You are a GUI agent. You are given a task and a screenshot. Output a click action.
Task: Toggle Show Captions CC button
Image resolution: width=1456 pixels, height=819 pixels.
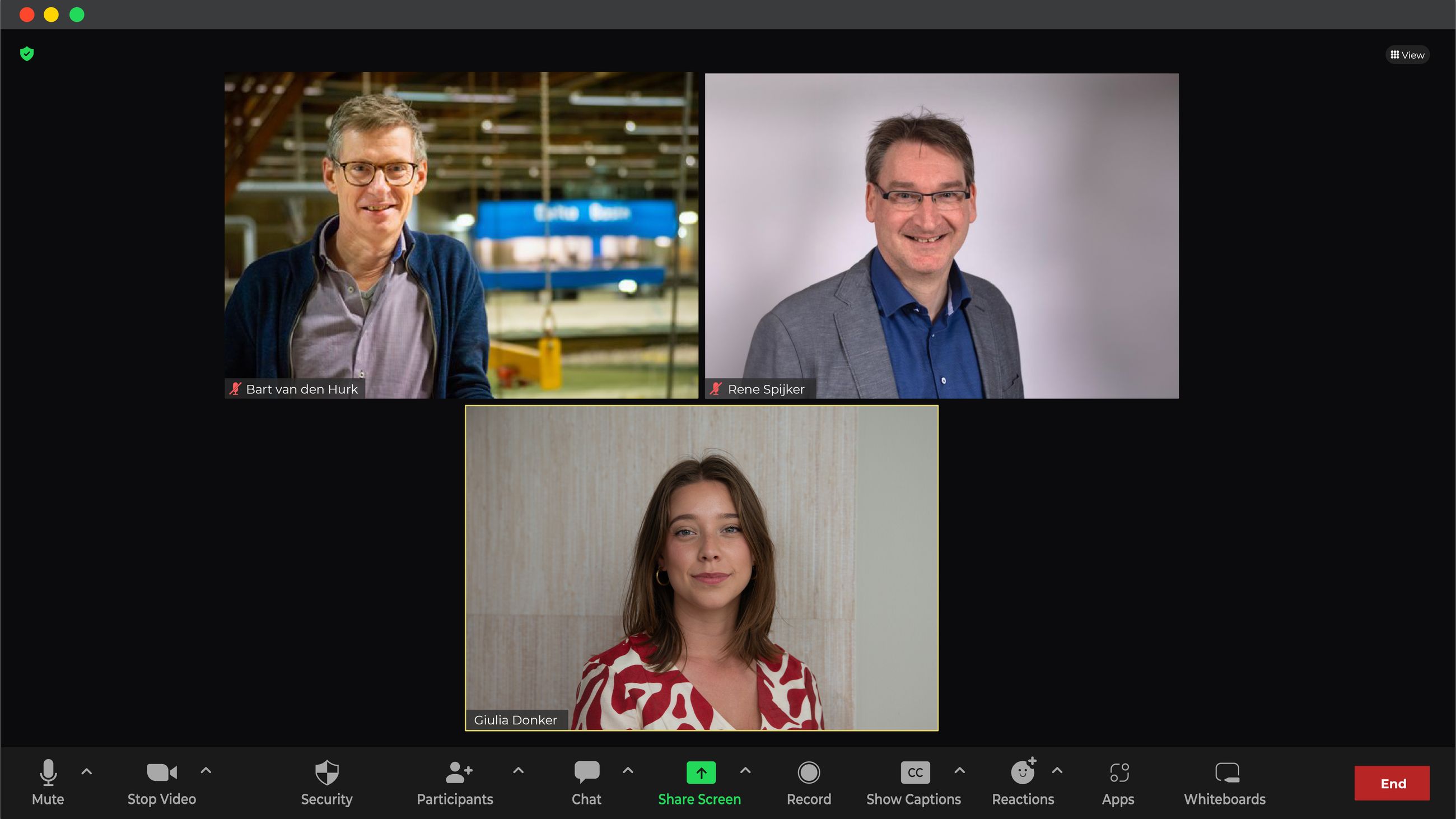pyautogui.click(x=914, y=772)
